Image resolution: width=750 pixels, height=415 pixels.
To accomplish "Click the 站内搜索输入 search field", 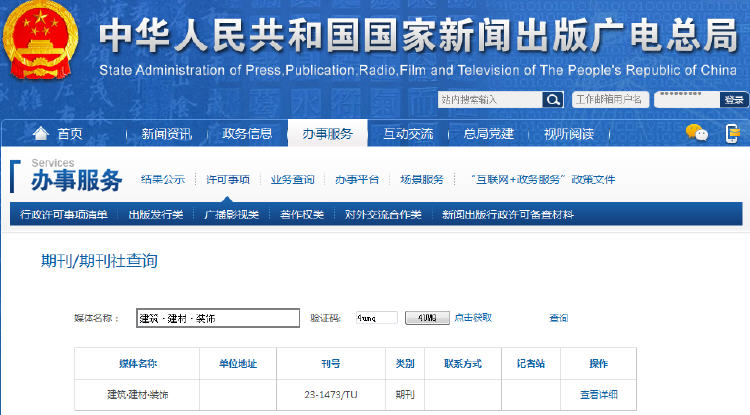I will coord(490,99).
